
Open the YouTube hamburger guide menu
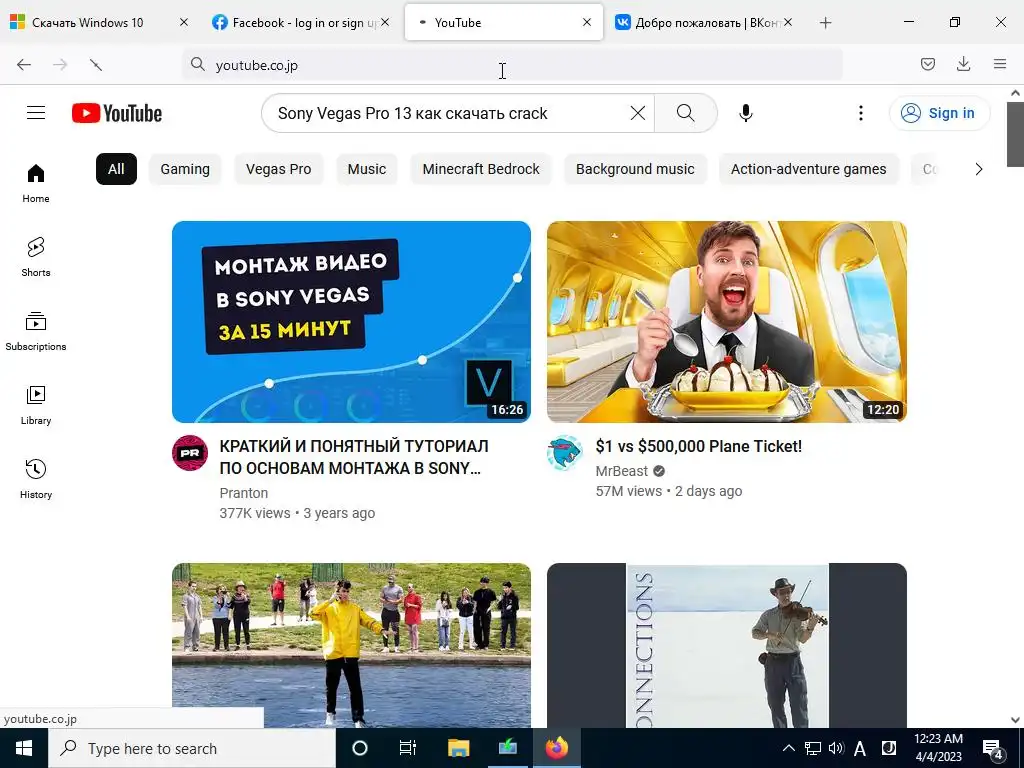coord(36,113)
